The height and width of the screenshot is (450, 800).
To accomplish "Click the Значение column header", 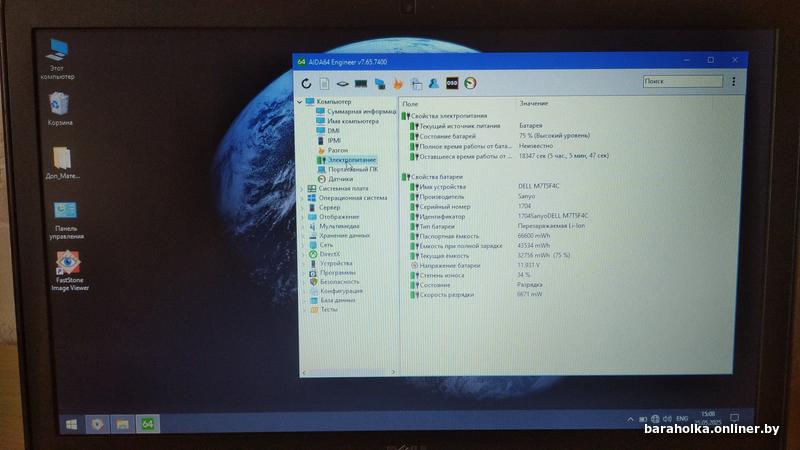I will (534, 103).
